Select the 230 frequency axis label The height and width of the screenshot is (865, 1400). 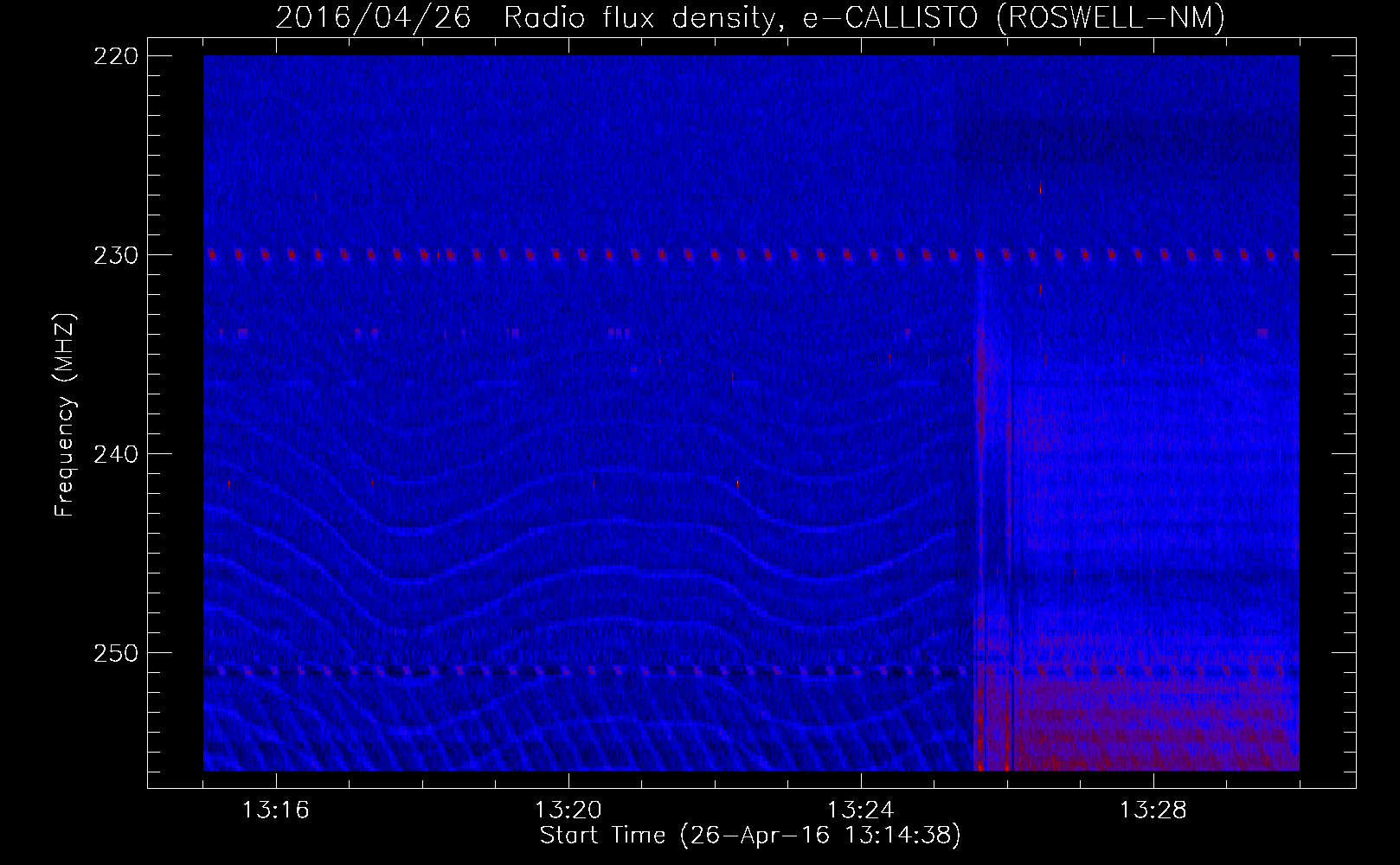click(x=114, y=256)
